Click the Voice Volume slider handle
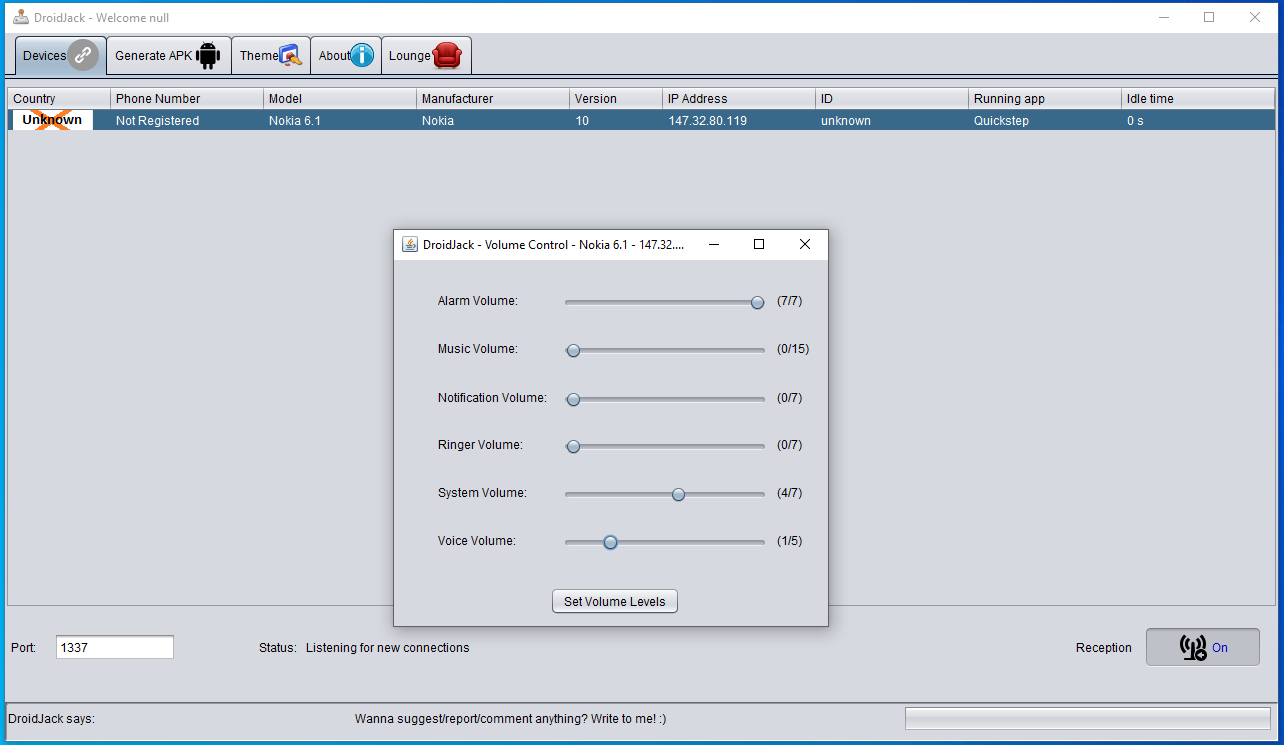Viewport: 1284px width, 745px height. [x=610, y=542]
